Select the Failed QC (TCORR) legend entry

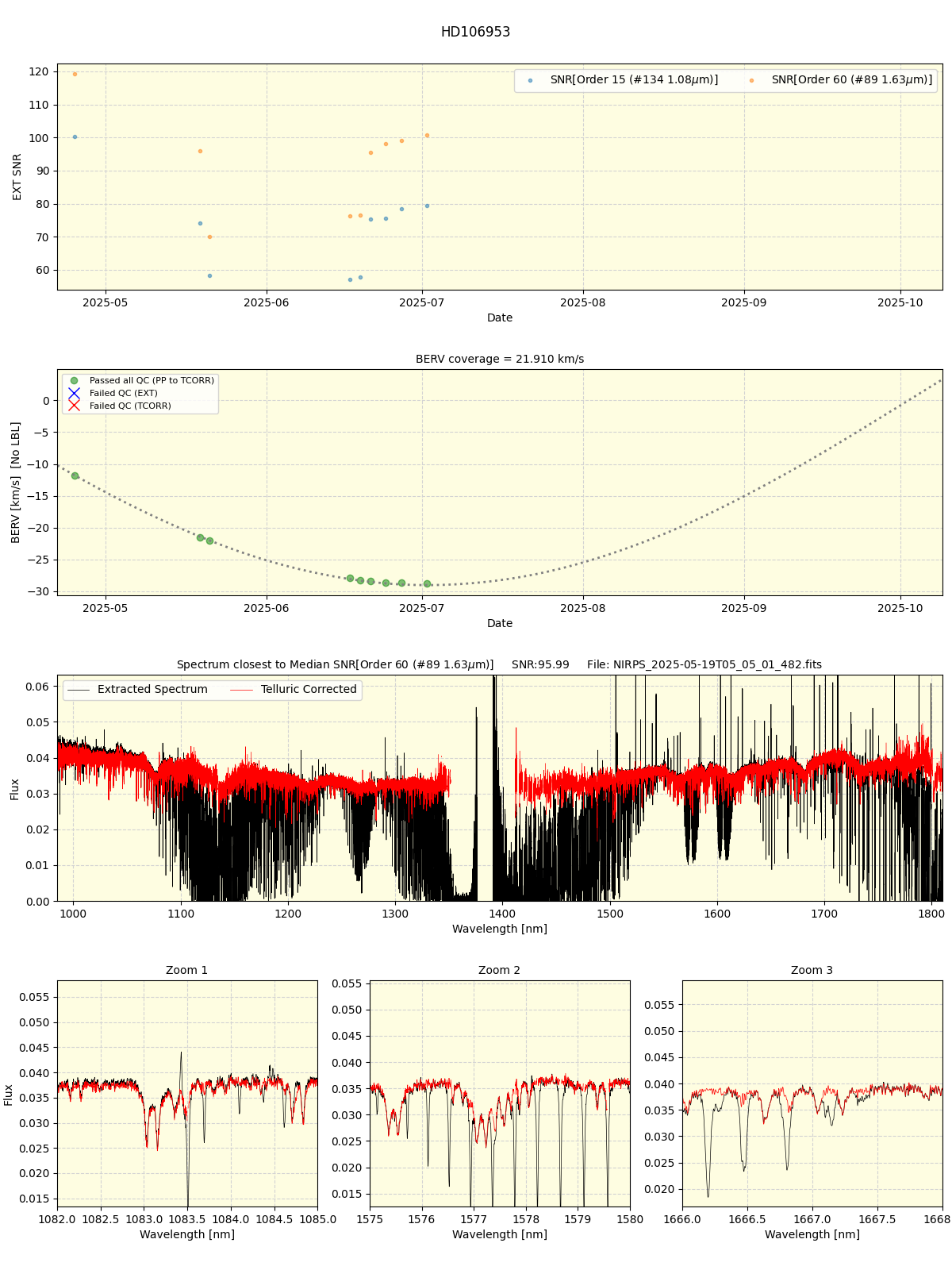tap(119, 406)
